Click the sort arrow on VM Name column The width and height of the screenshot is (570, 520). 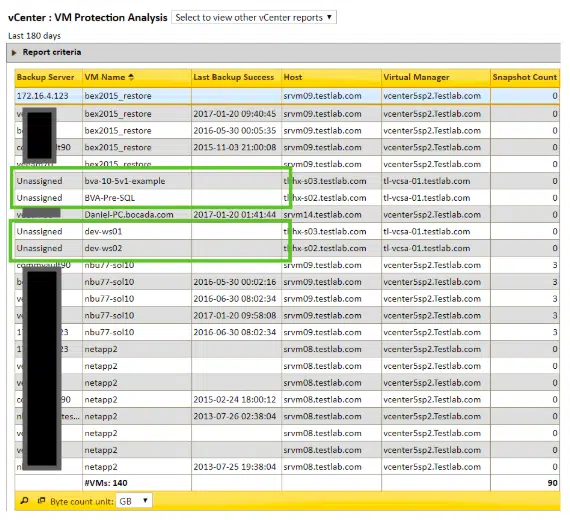(131, 77)
